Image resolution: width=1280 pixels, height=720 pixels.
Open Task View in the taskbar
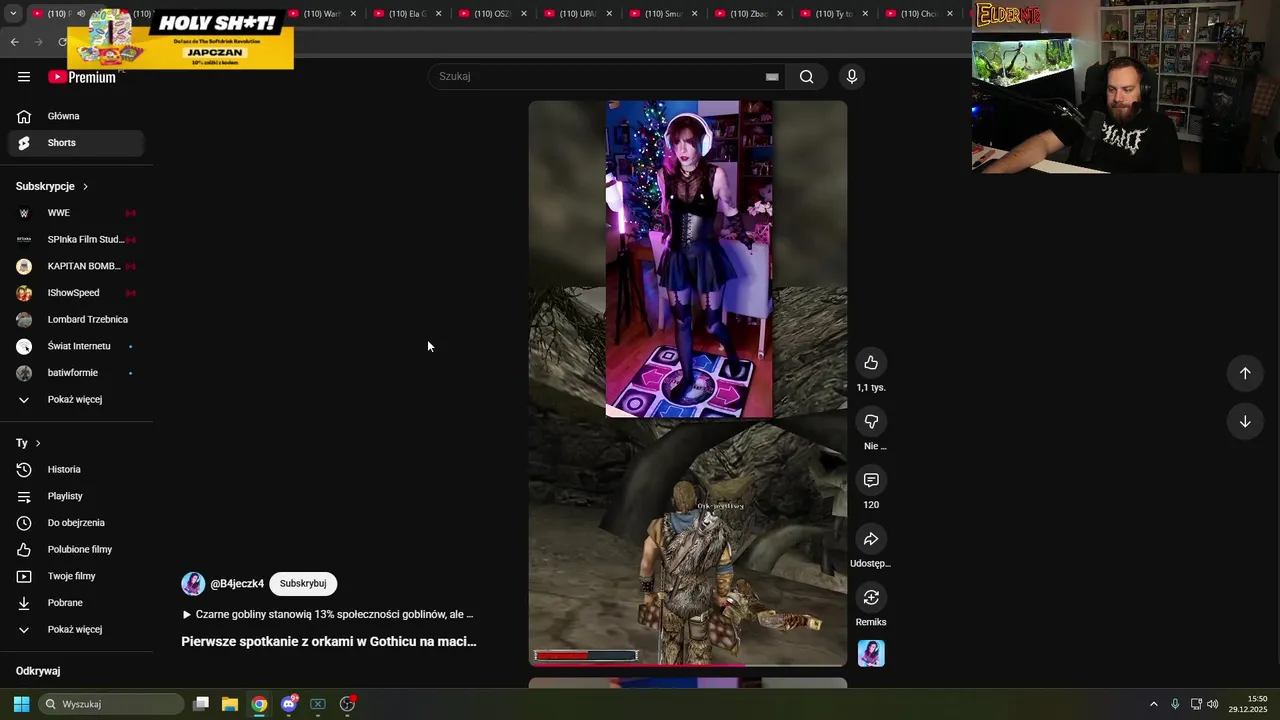(200, 704)
